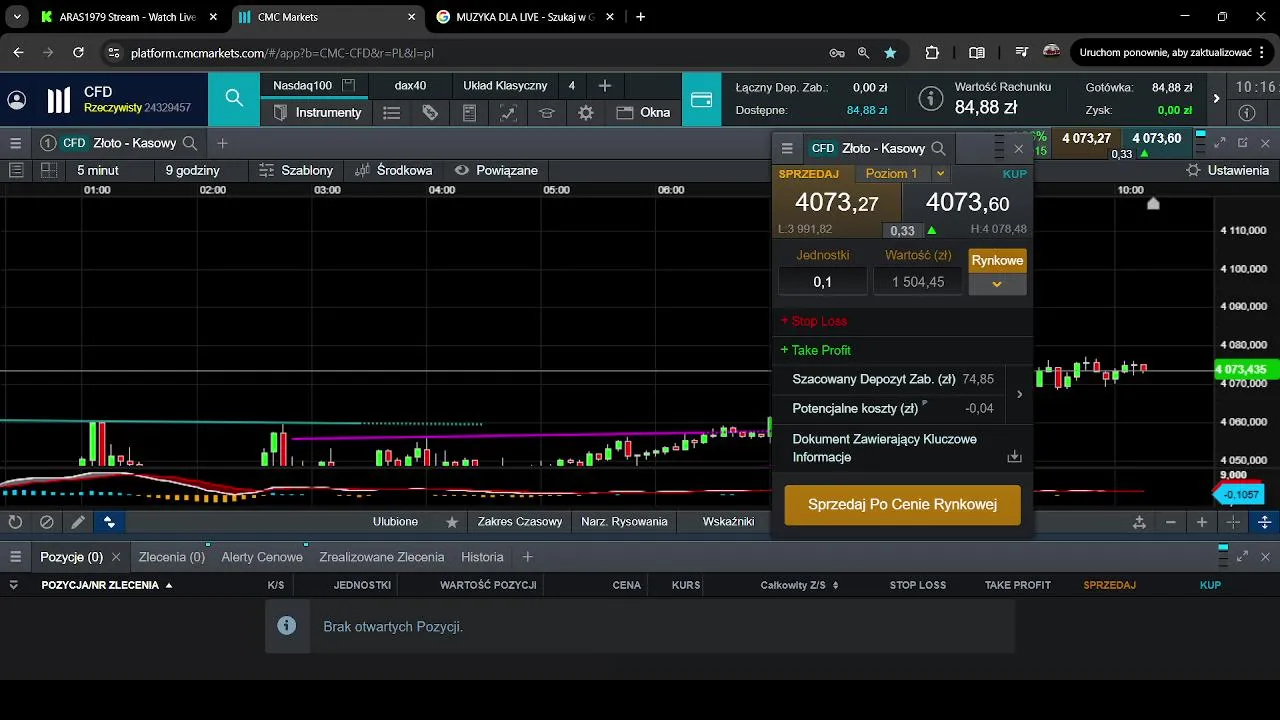Click the chart list layout icon
This screenshot has height=720, width=1280.
[16, 170]
